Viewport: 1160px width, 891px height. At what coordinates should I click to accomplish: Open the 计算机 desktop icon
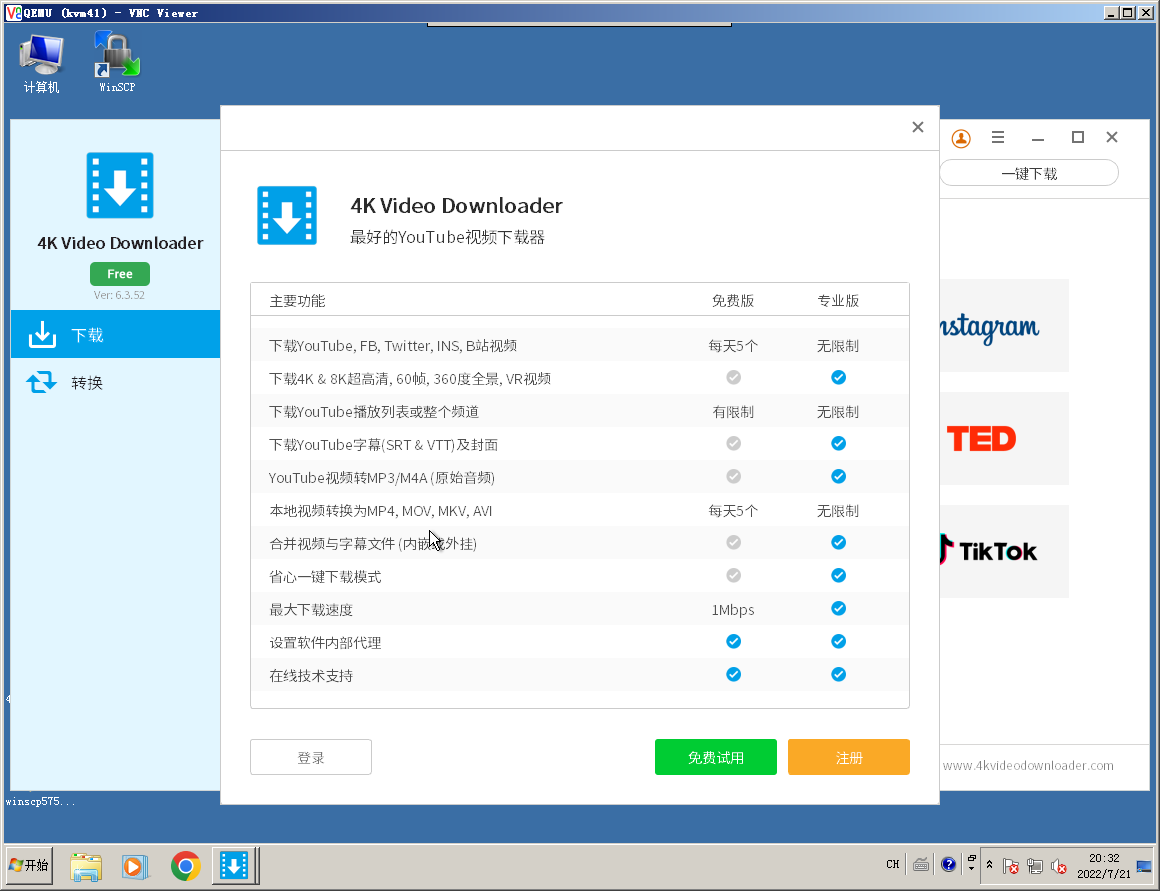[x=41, y=63]
